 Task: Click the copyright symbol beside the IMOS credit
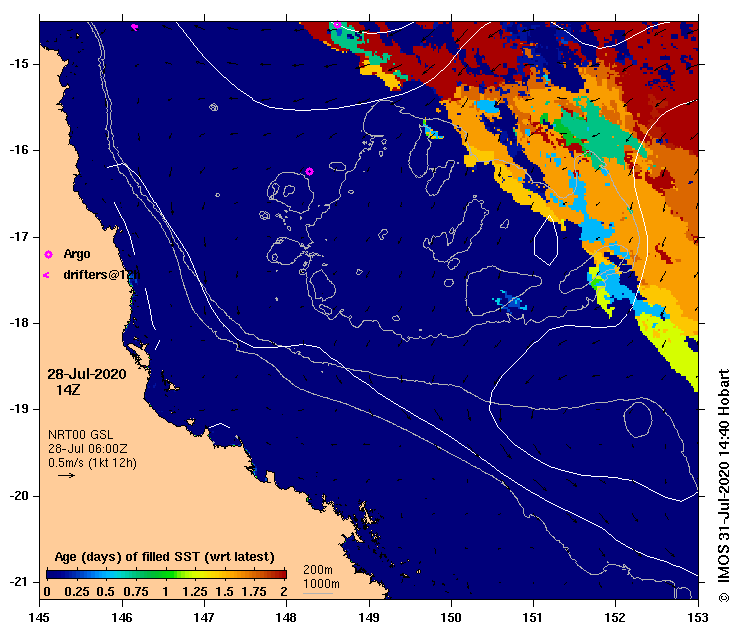click(724, 598)
